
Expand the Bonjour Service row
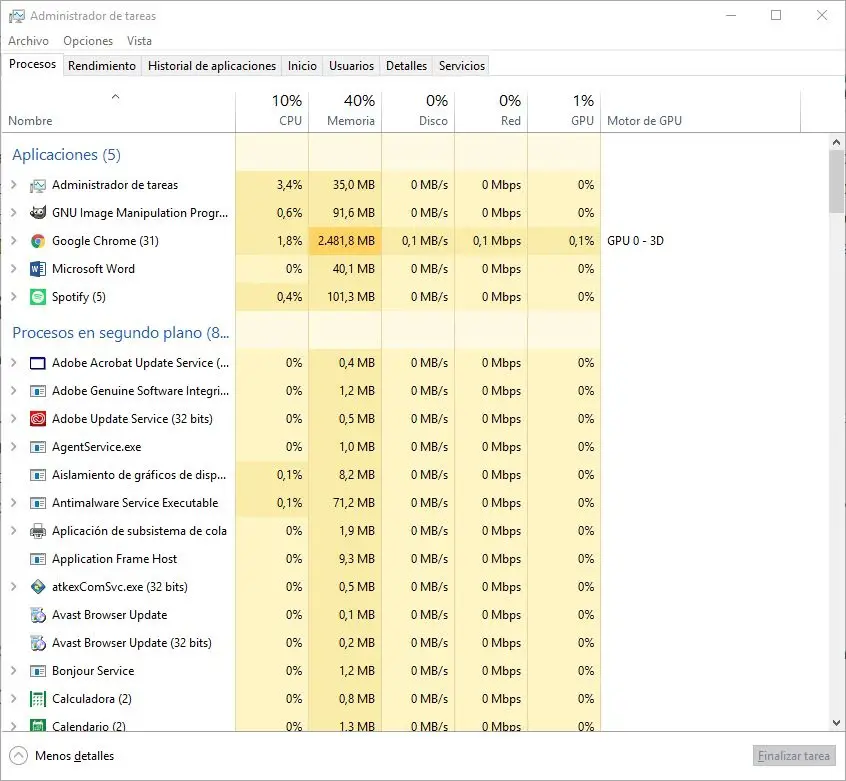(13, 671)
